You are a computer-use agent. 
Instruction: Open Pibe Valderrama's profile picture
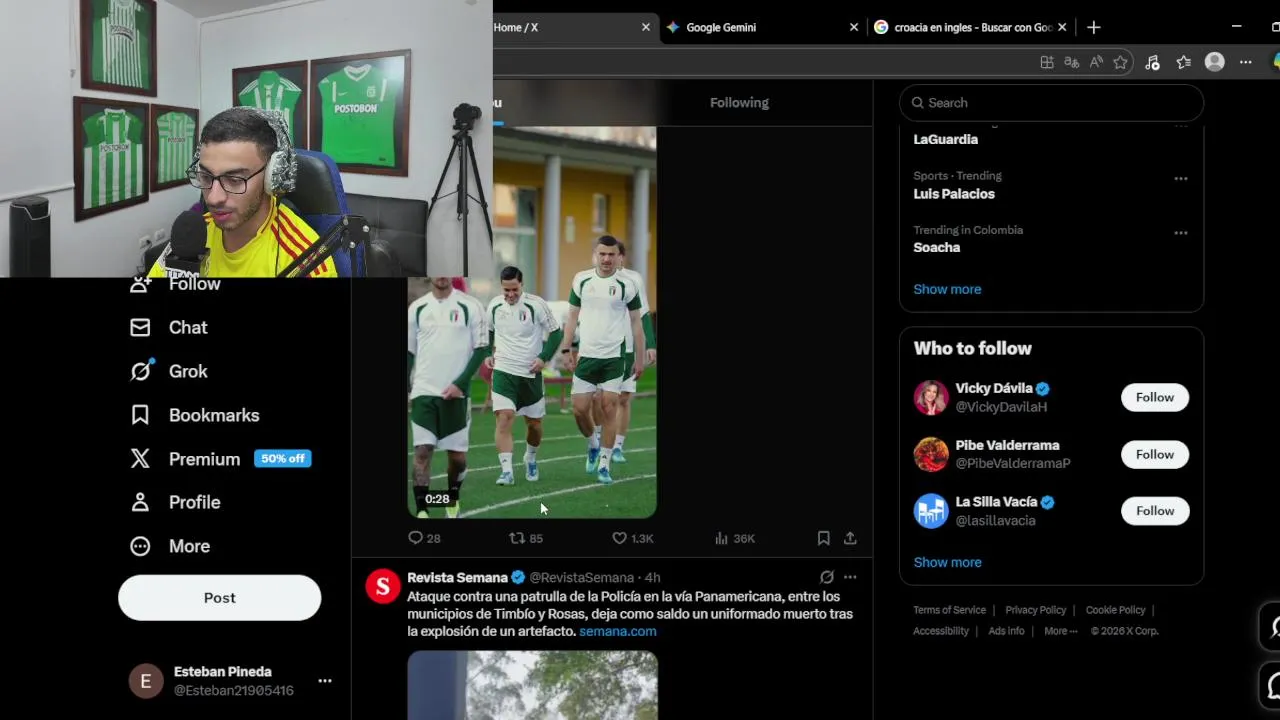[931, 454]
